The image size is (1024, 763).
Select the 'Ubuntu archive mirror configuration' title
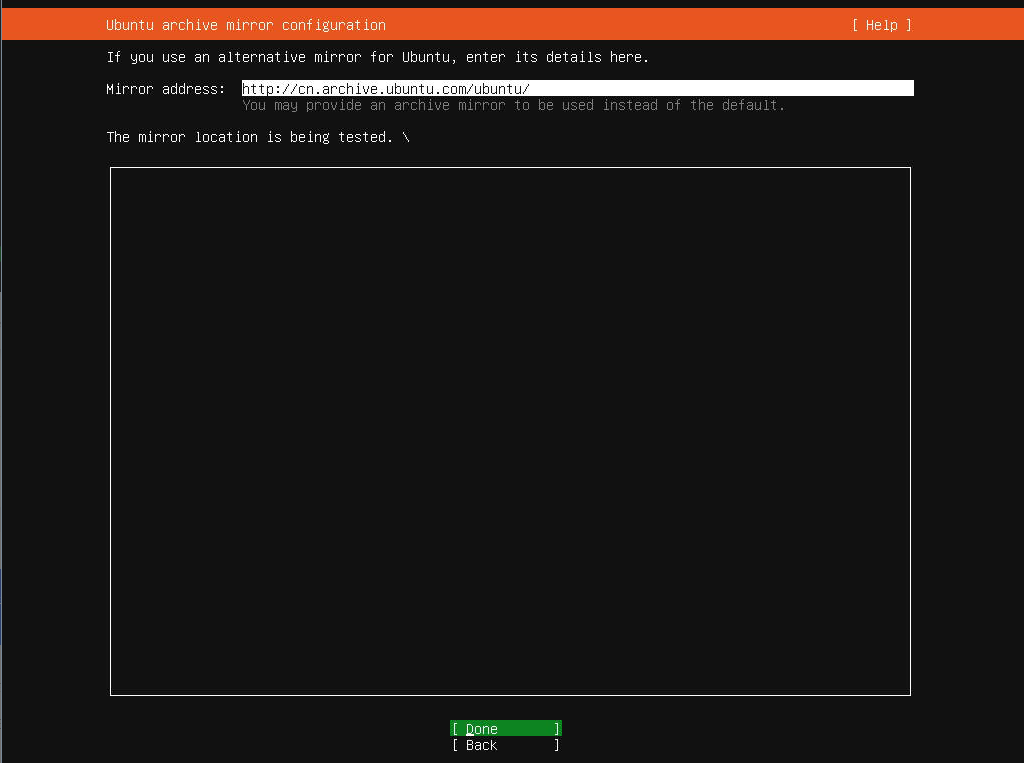pyautogui.click(x=245, y=25)
